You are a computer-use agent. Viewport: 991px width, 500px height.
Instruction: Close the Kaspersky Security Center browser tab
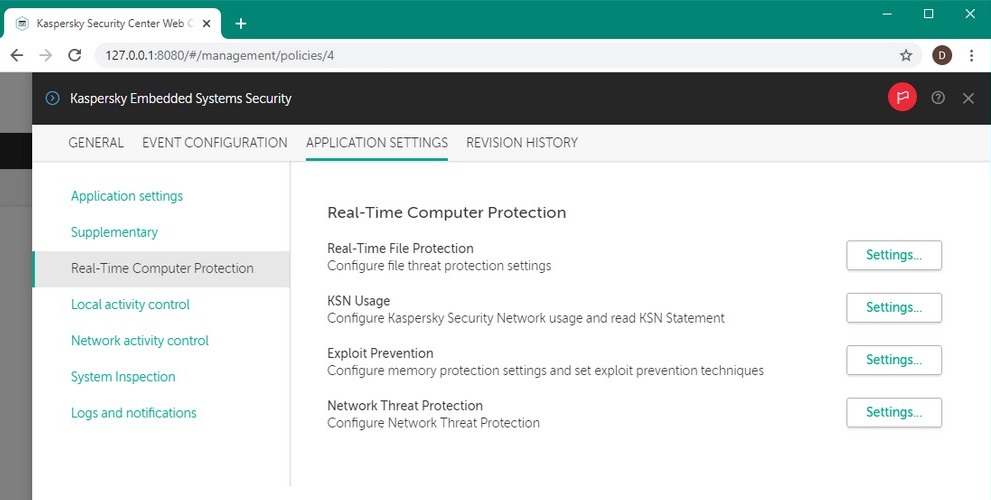click(207, 23)
